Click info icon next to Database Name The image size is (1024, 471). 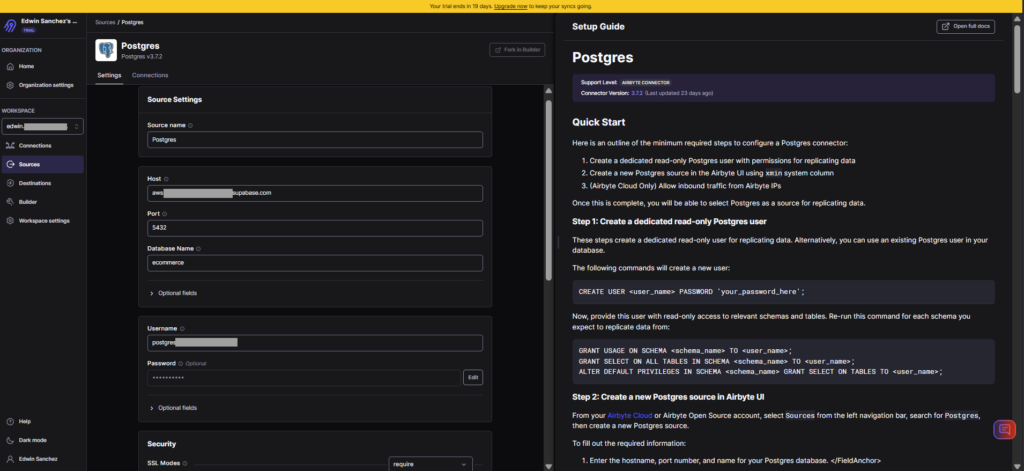coord(198,249)
